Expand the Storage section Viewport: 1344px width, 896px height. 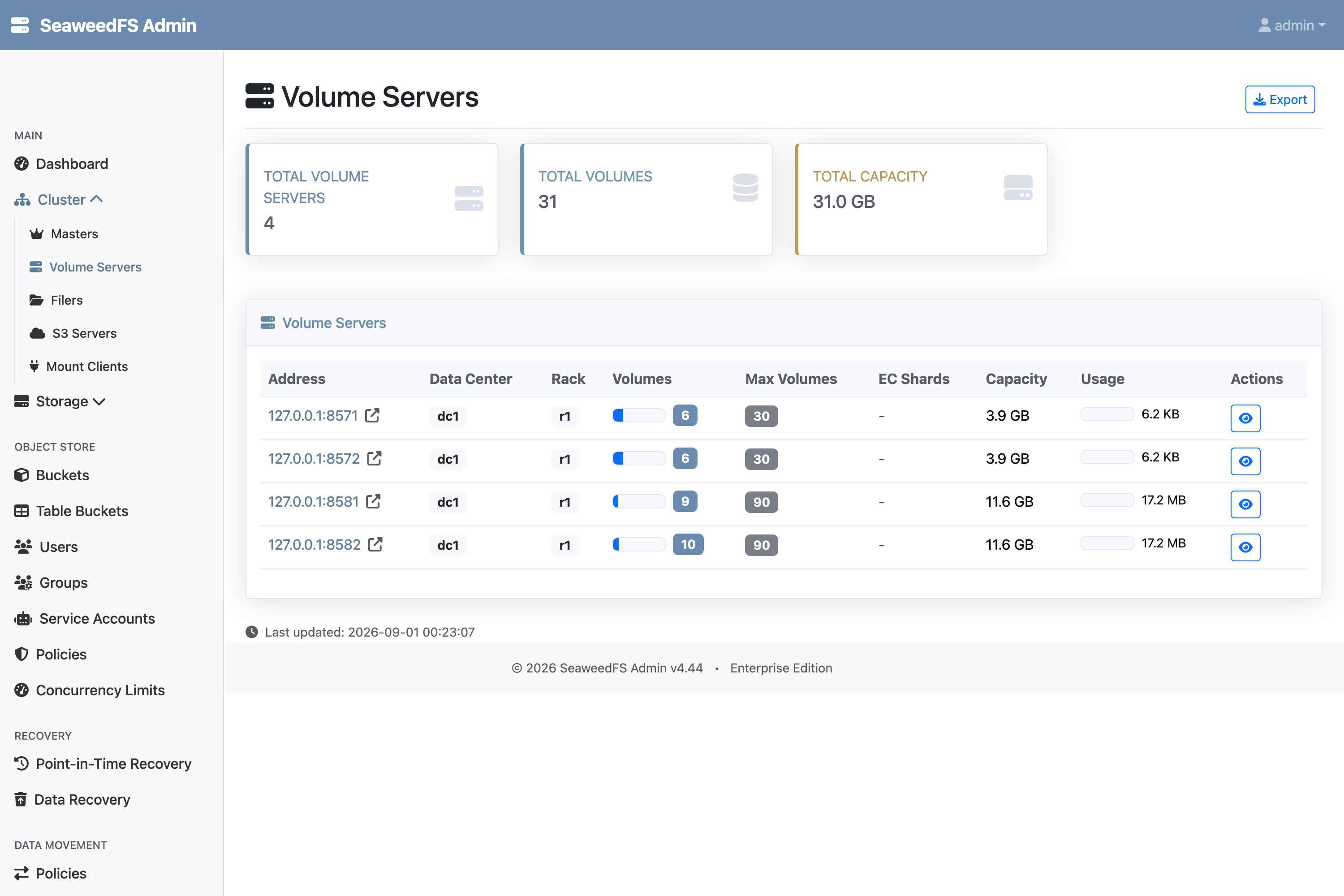(60, 402)
